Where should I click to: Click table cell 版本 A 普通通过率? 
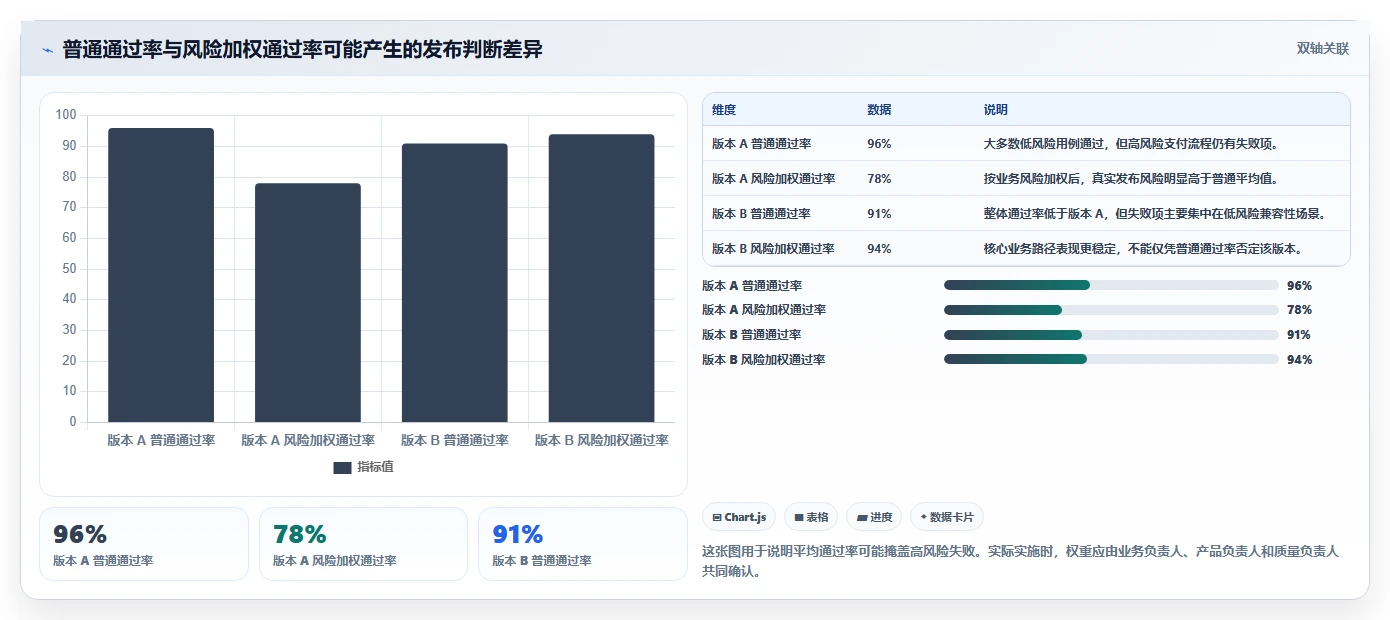(x=761, y=144)
